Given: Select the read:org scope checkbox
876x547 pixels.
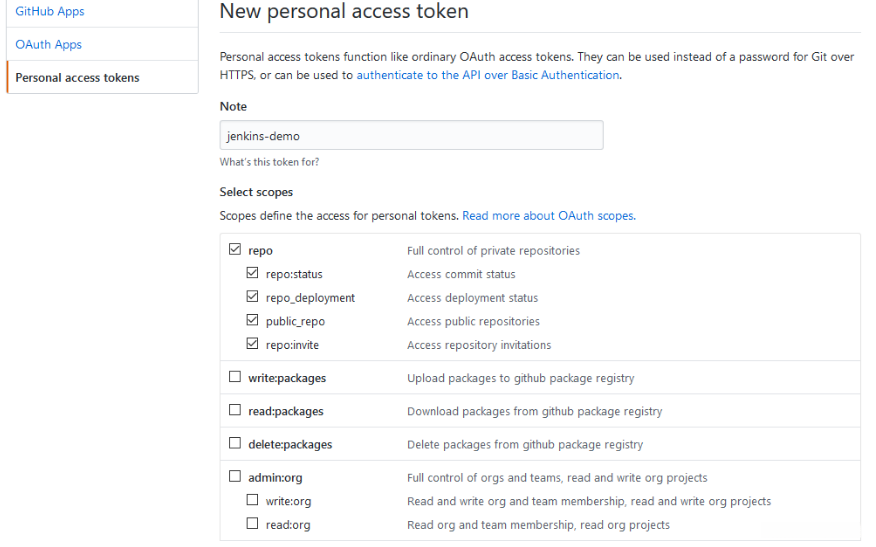Looking at the screenshot, I should click(253, 524).
